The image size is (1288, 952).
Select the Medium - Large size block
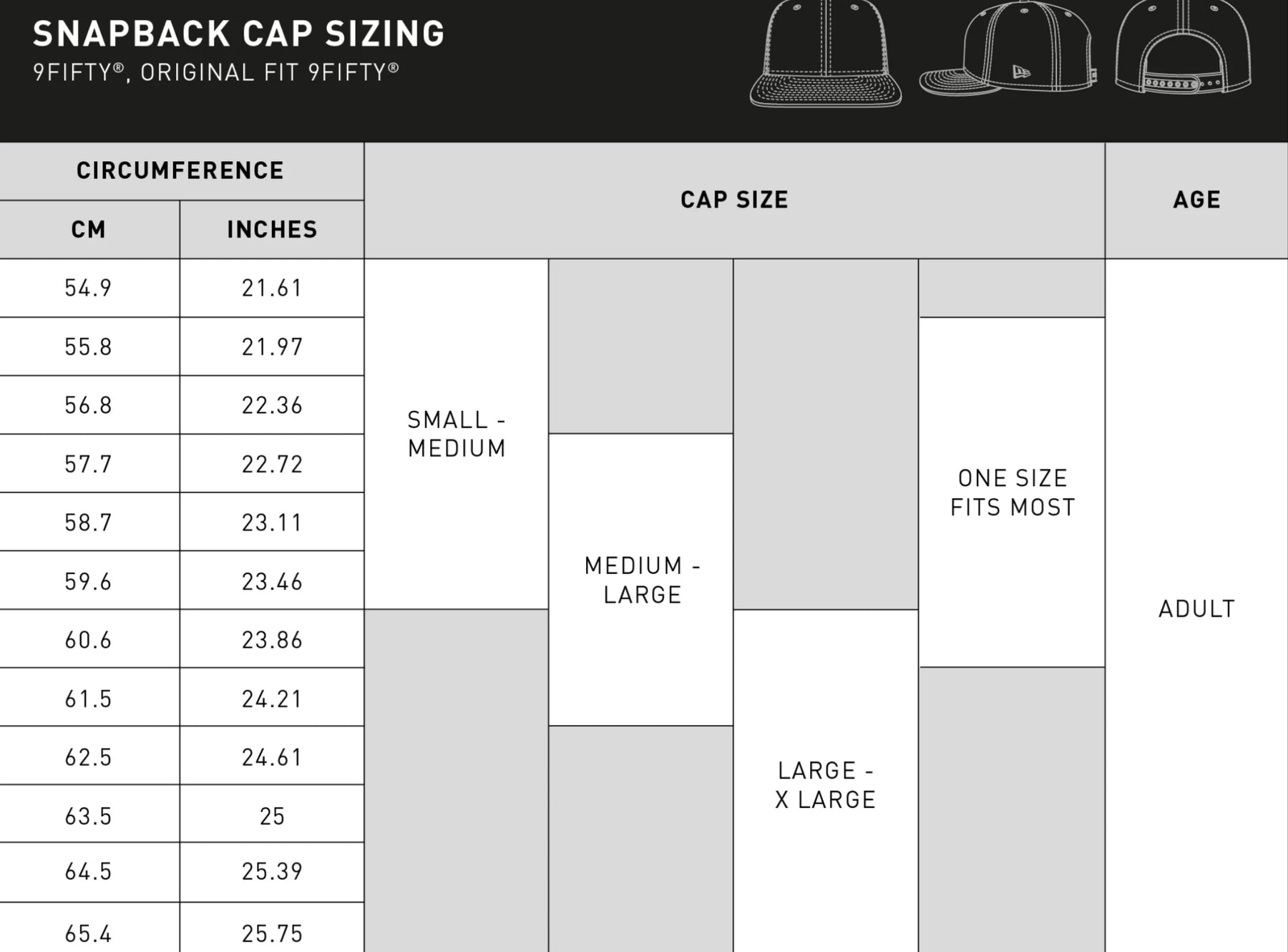point(641,580)
